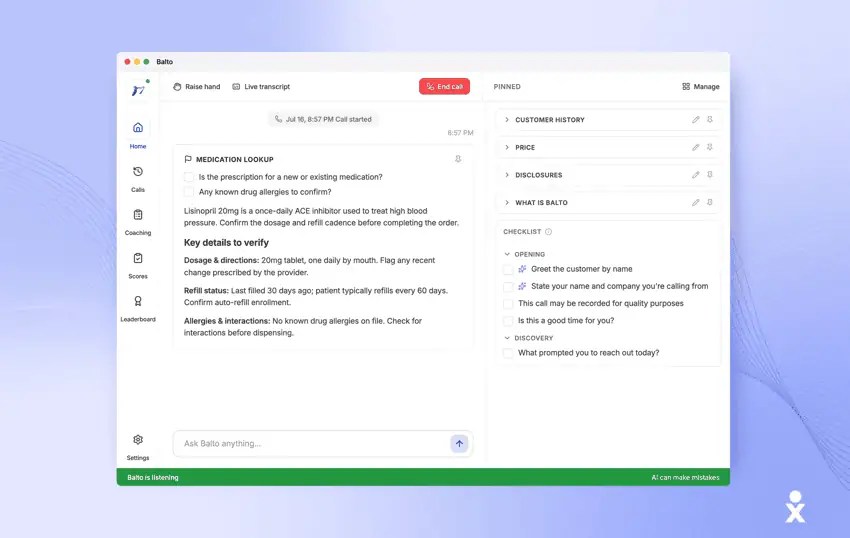Click the 8:57 PM timestamp
The image size is (850, 538).
click(460, 133)
